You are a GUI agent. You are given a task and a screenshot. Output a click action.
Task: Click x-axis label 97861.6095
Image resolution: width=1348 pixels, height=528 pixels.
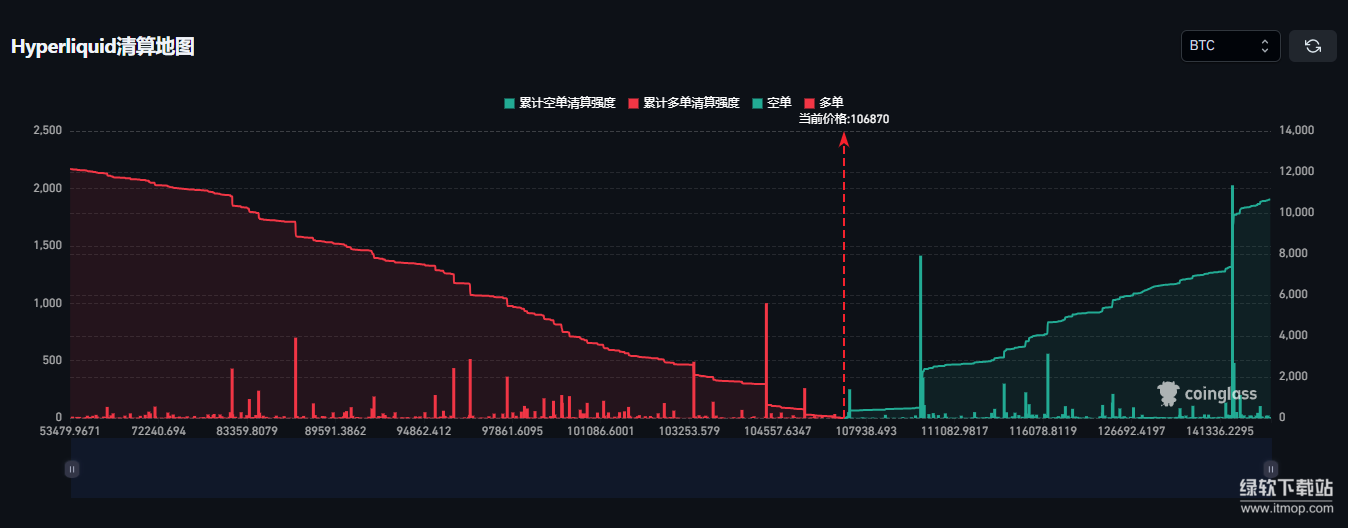click(x=512, y=431)
